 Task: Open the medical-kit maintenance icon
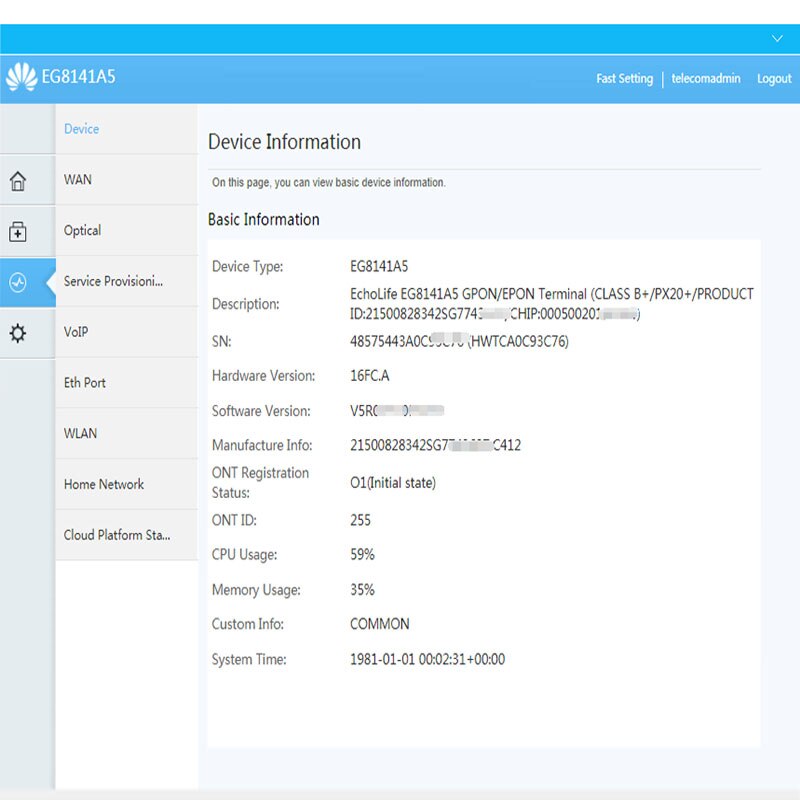pyautogui.click(x=18, y=232)
